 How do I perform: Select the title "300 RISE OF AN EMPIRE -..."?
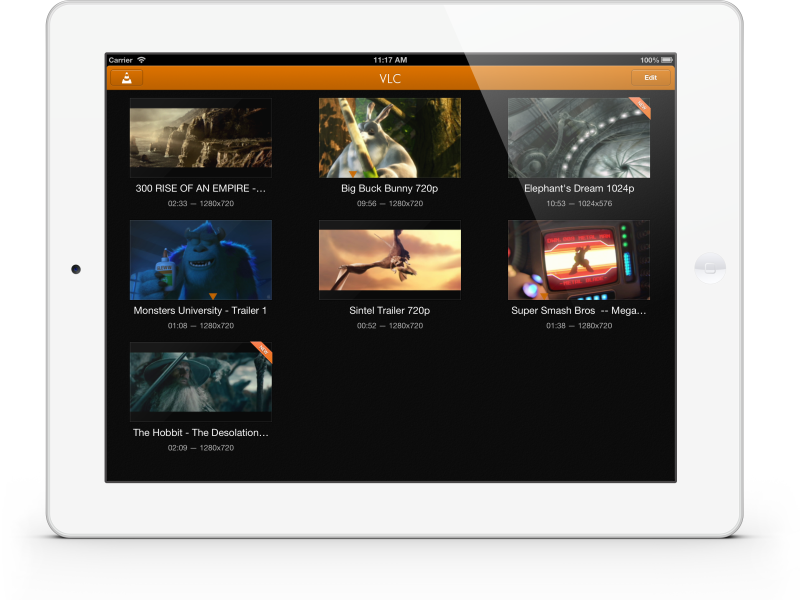click(201, 188)
